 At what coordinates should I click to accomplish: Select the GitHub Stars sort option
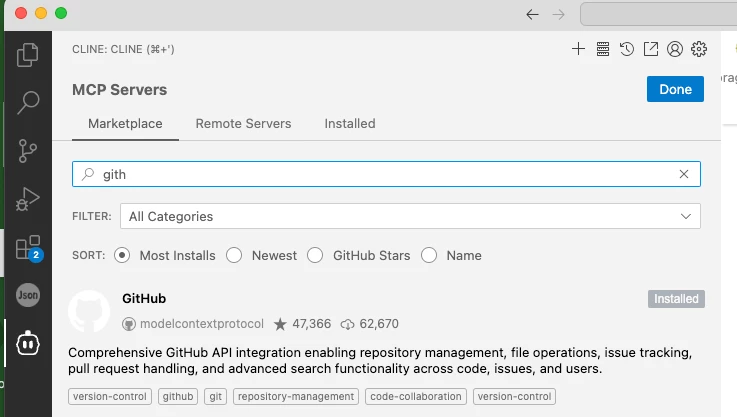(x=314, y=255)
